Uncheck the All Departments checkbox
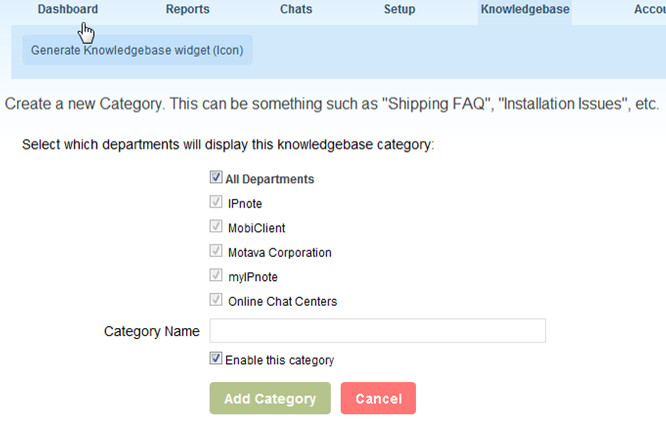This screenshot has height=441, width=666. point(216,179)
